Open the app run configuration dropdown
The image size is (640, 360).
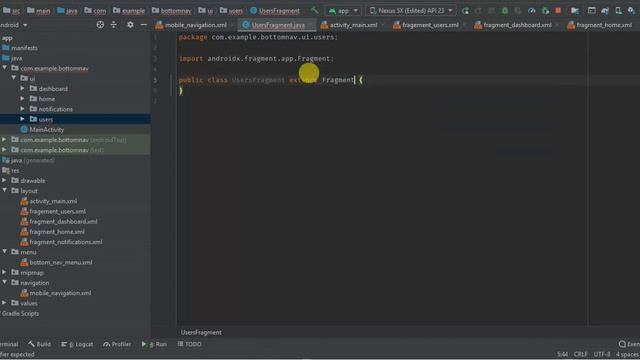tap(343, 11)
